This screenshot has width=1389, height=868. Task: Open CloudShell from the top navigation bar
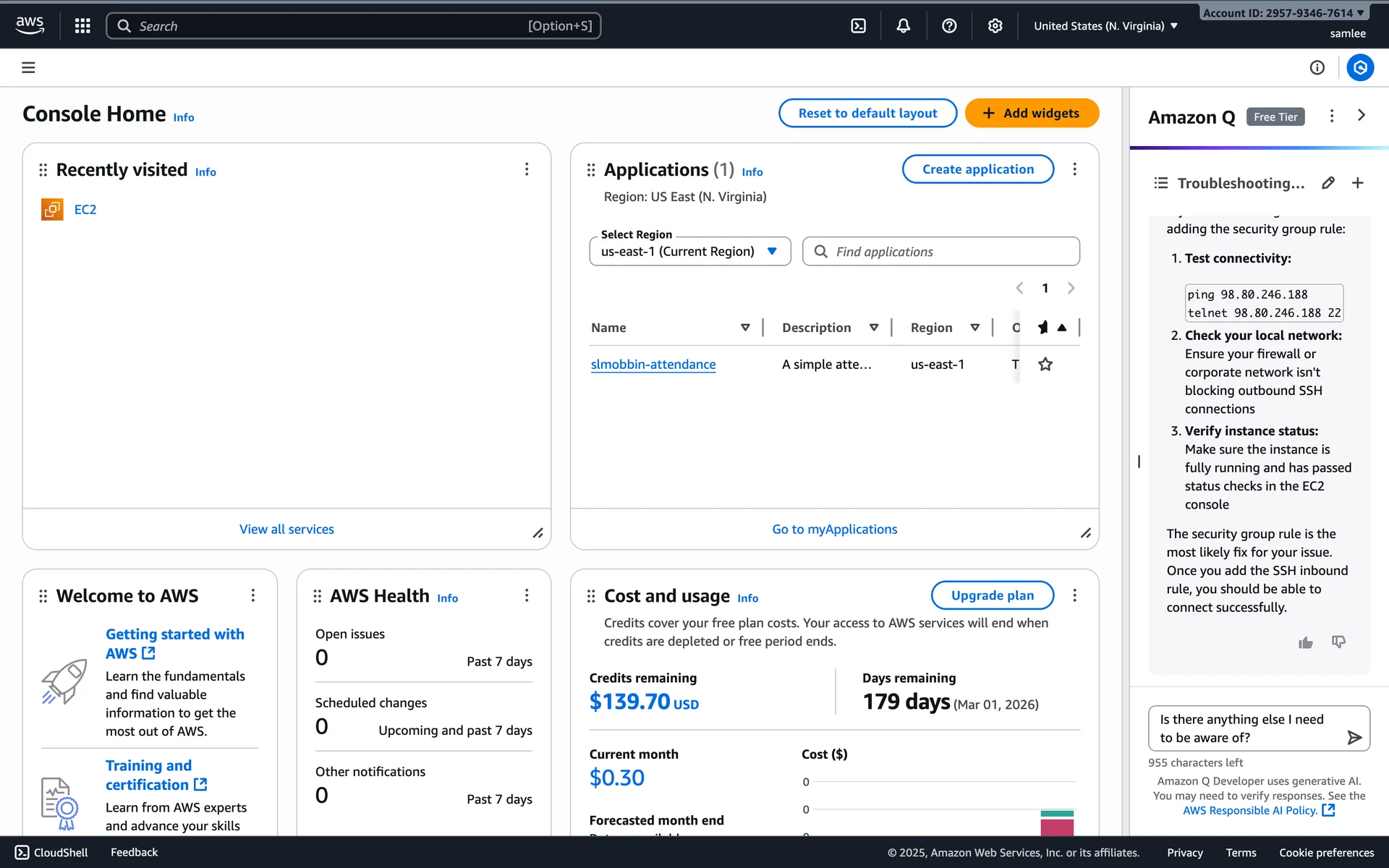tap(858, 26)
